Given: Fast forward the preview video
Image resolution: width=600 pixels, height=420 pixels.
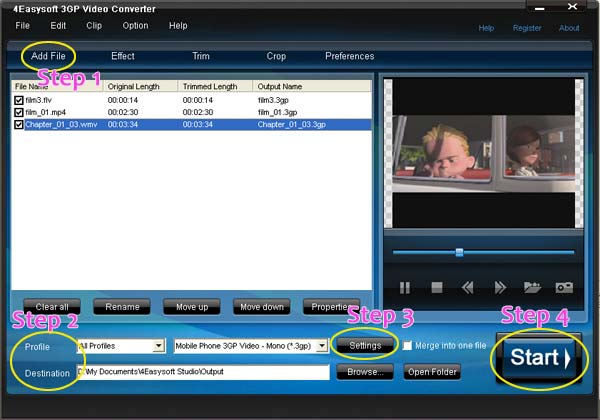Looking at the screenshot, I should (x=500, y=287).
